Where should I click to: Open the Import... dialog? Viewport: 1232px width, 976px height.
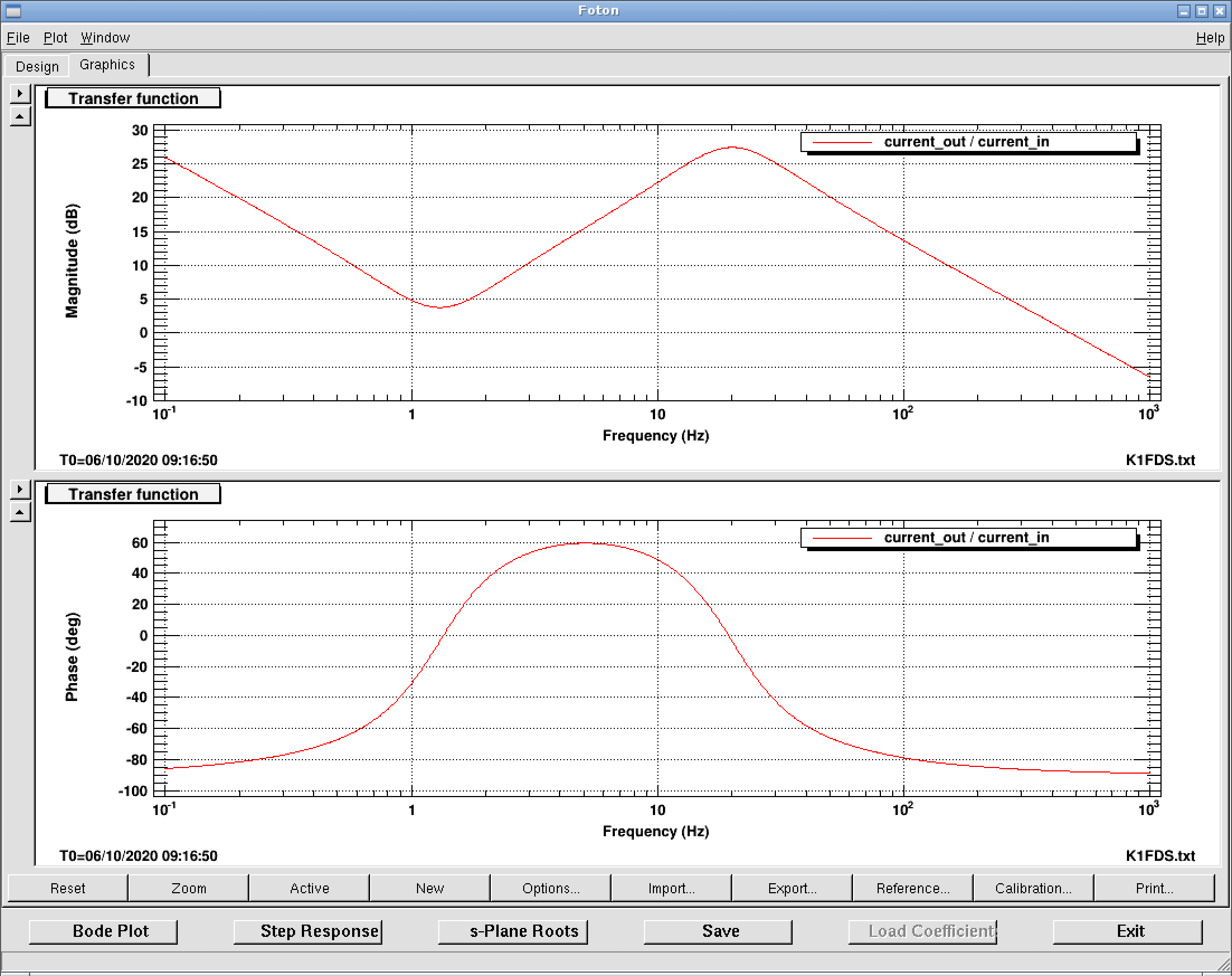pos(671,888)
